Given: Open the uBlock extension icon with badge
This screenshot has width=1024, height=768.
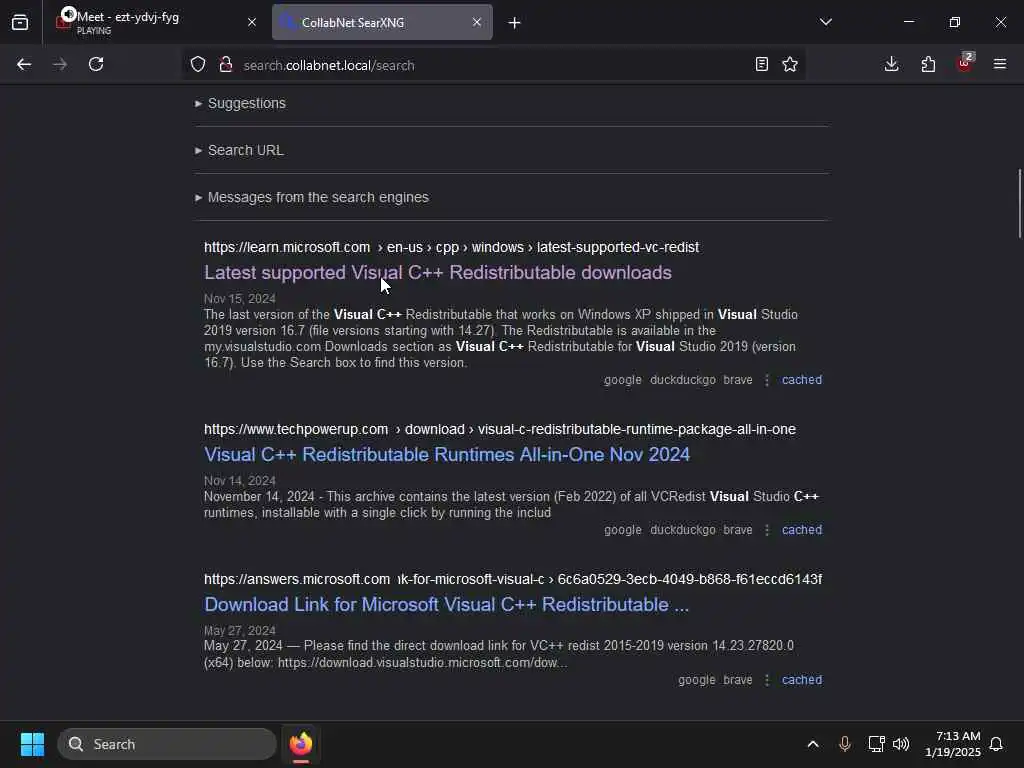Looking at the screenshot, I should click(965, 63).
